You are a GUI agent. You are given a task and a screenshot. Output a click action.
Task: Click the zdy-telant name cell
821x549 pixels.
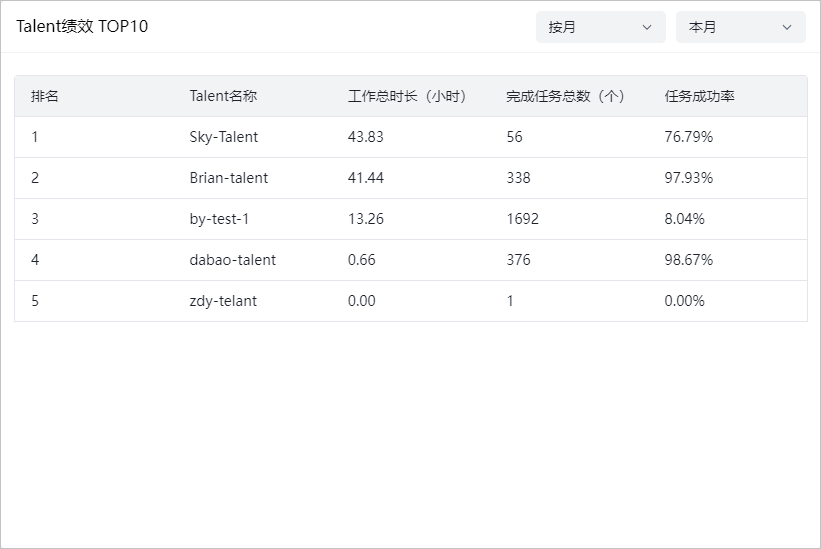(x=223, y=301)
